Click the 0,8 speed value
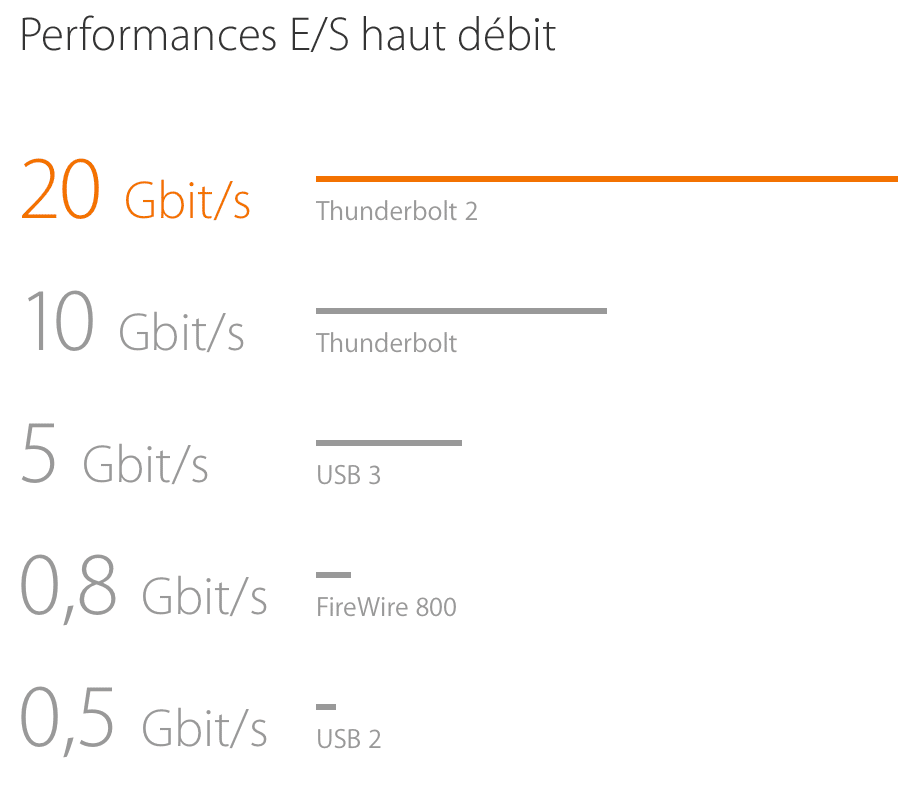This screenshot has width=916, height=802. 68,587
